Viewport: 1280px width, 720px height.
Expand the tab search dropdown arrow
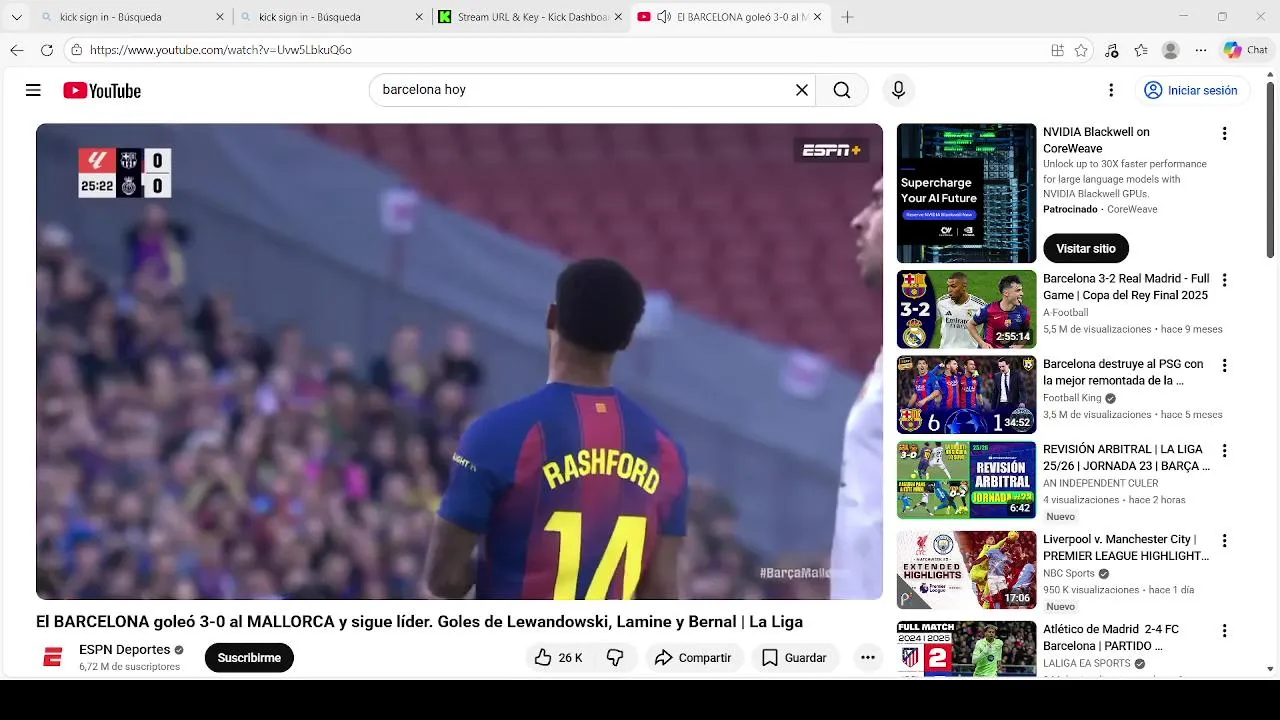coord(16,17)
